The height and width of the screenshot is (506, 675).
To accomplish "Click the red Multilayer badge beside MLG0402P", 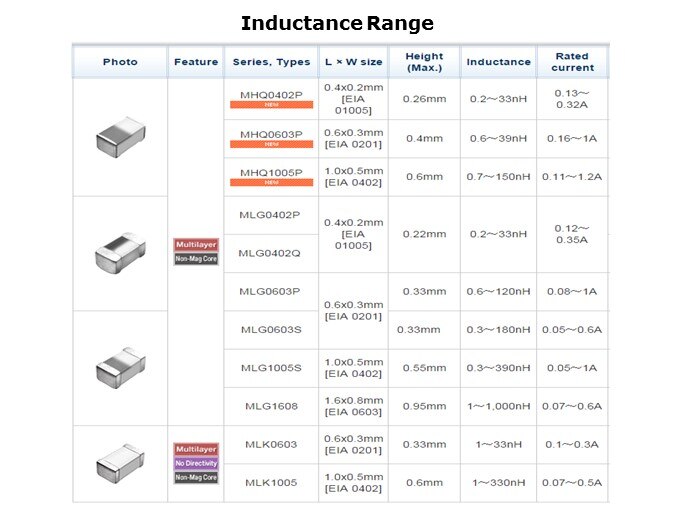I will click(x=196, y=245).
